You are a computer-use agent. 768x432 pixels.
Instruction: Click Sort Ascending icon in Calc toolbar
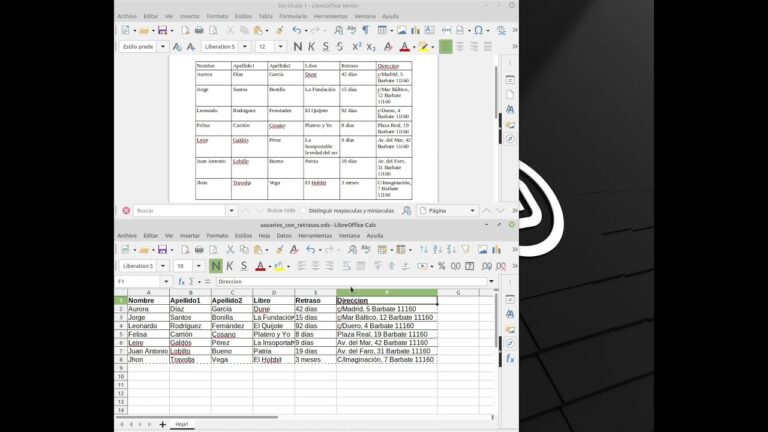pos(437,250)
